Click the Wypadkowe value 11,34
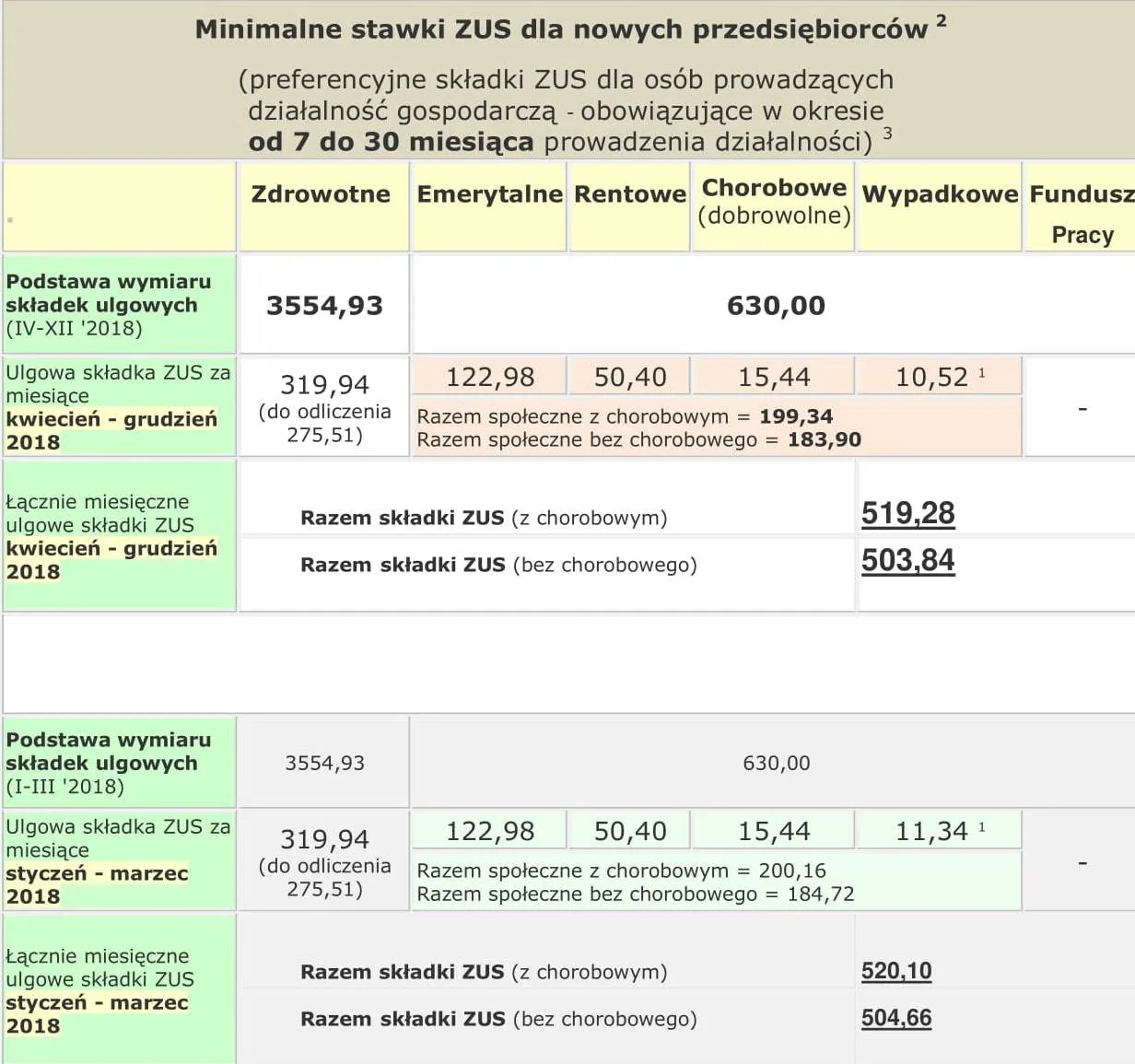Image resolution: width=1135 pixels, height=1064 pixels. coord(932,831)
